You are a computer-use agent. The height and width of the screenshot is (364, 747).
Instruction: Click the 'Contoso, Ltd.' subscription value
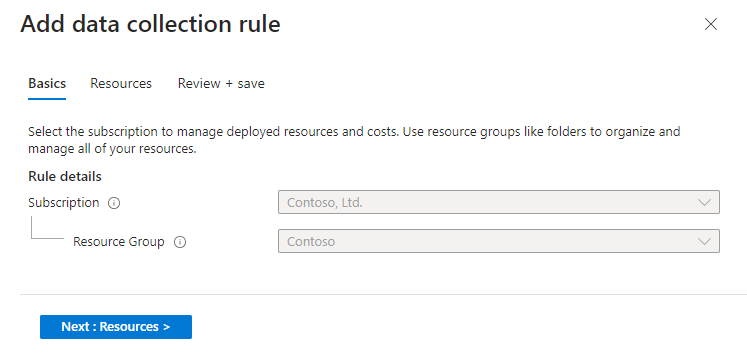[324, 203]
